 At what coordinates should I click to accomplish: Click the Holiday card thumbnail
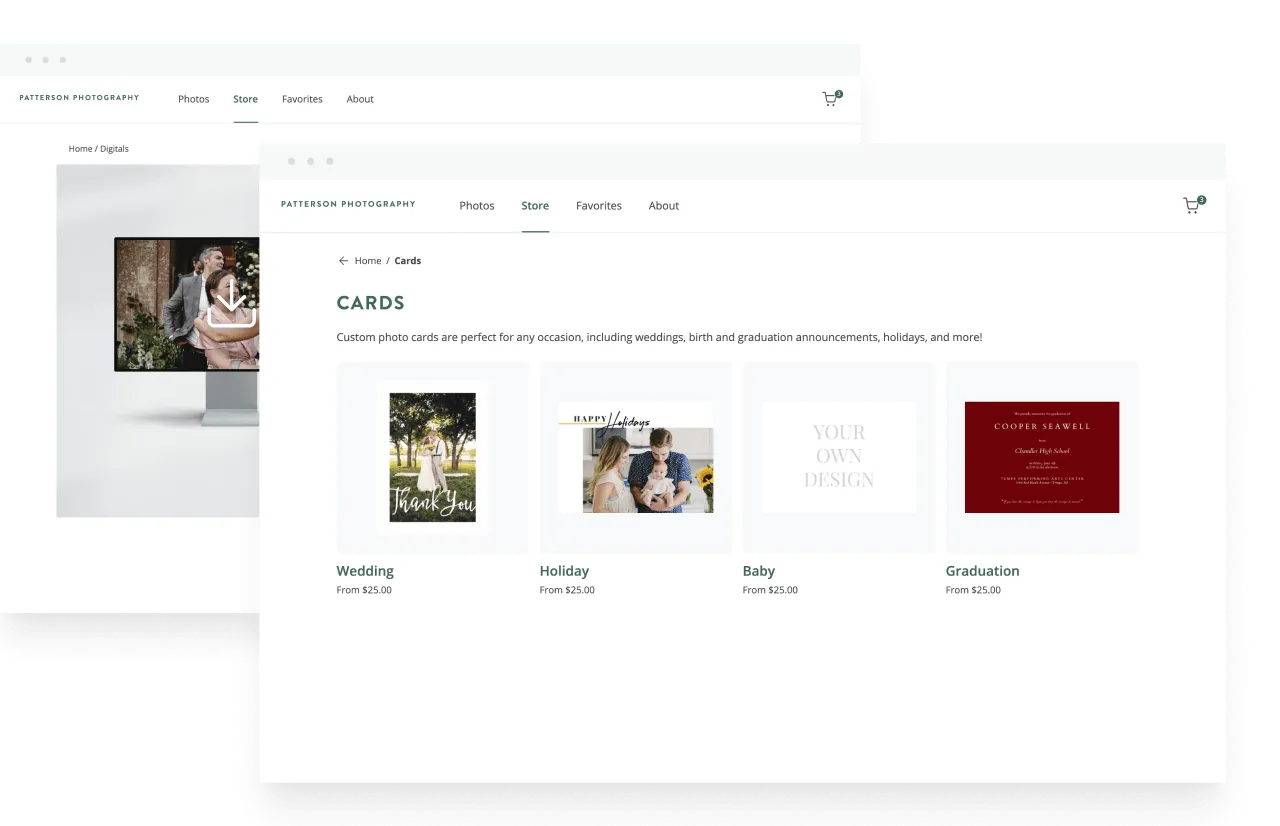[x=635, y=457]
